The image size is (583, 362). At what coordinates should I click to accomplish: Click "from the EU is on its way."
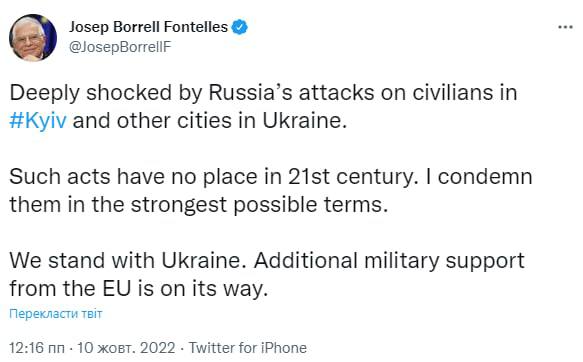point(139,288)
